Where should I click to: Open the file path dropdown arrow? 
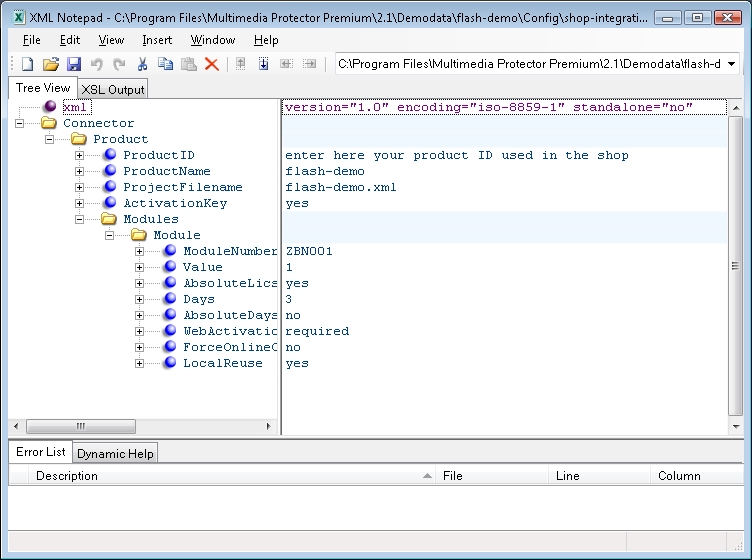732,64
